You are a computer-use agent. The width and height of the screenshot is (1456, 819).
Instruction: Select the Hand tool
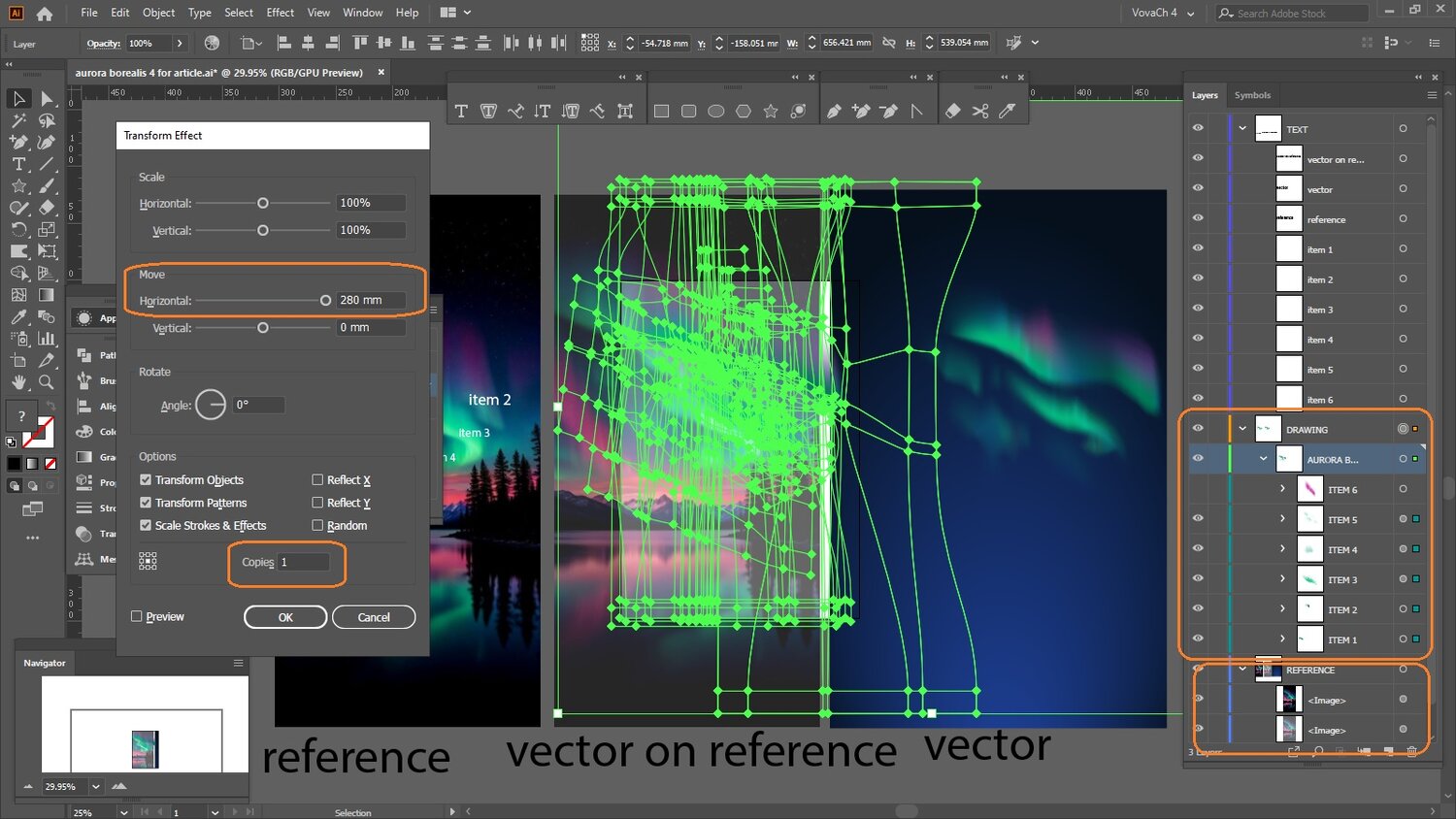(x=18, y=382)
